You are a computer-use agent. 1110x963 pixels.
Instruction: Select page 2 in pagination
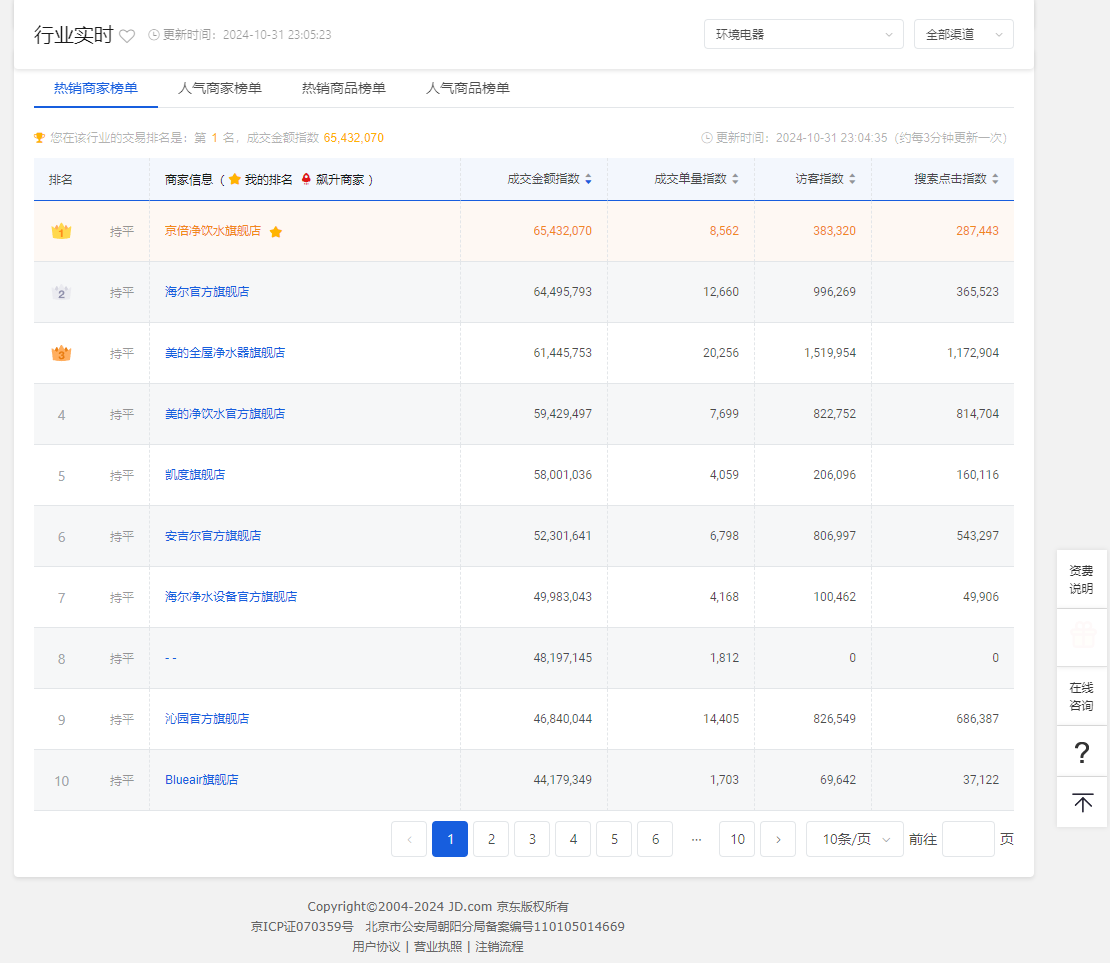pos(491,839)
